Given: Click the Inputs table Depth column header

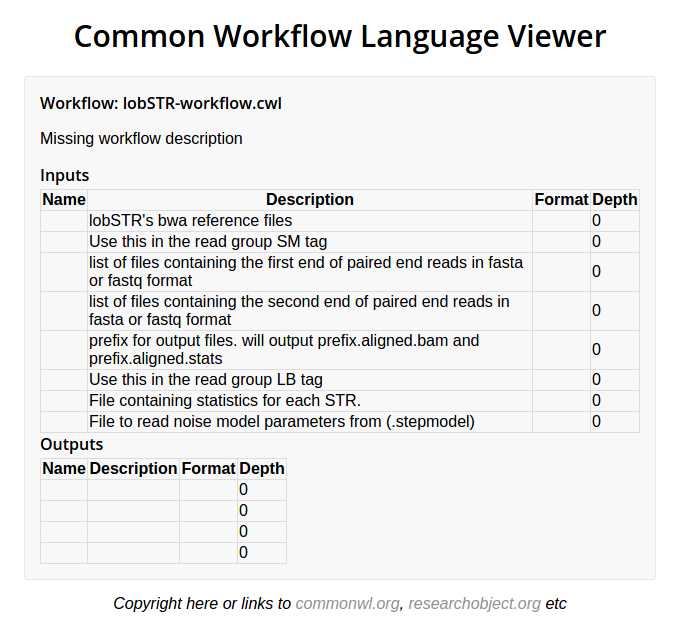Looking at the screenshot, I should coord(615,200).
